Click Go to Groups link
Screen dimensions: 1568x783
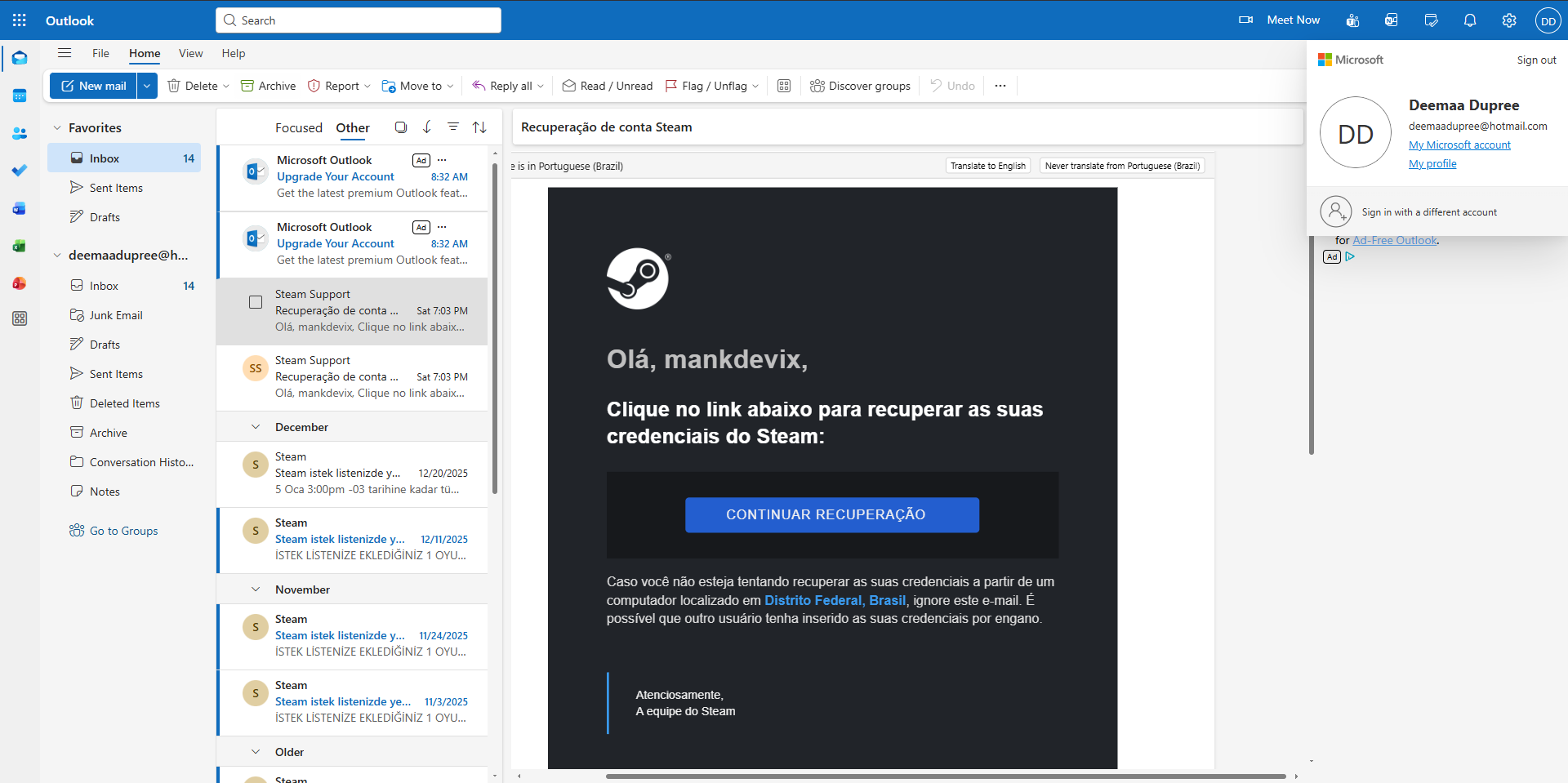(x=114, y=531)
